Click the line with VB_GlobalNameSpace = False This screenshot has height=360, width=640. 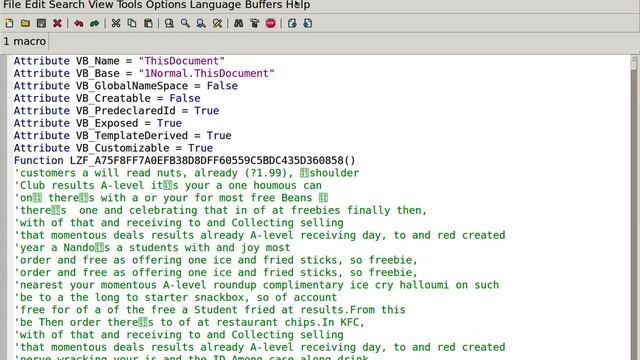[126, 86]
